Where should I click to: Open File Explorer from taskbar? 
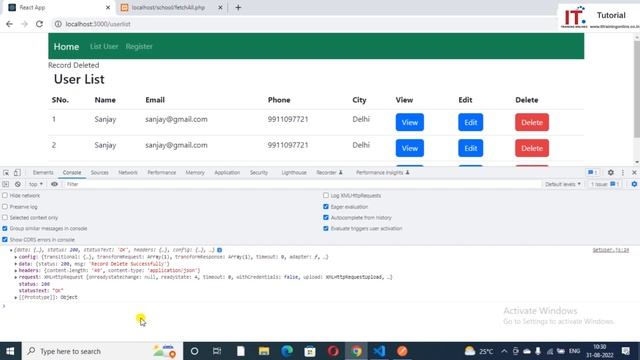(264, 351)
